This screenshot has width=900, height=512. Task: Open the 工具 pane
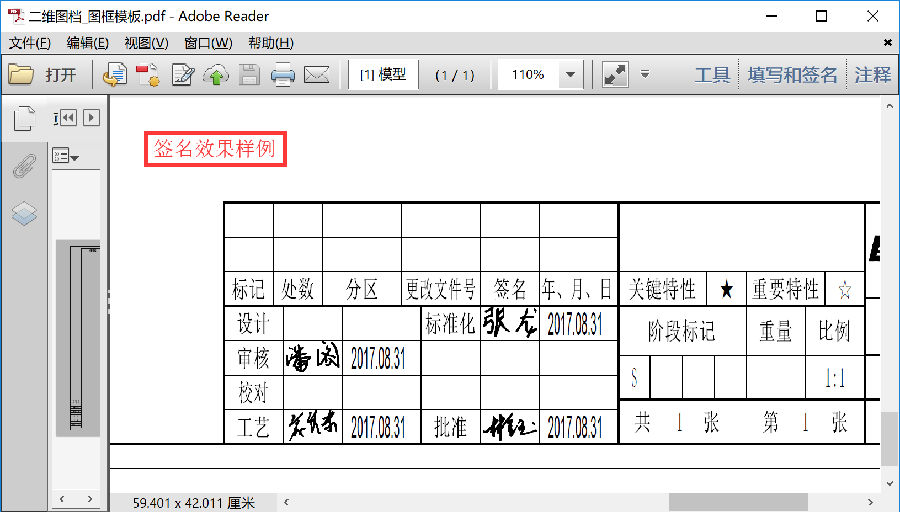click(712, 75)
